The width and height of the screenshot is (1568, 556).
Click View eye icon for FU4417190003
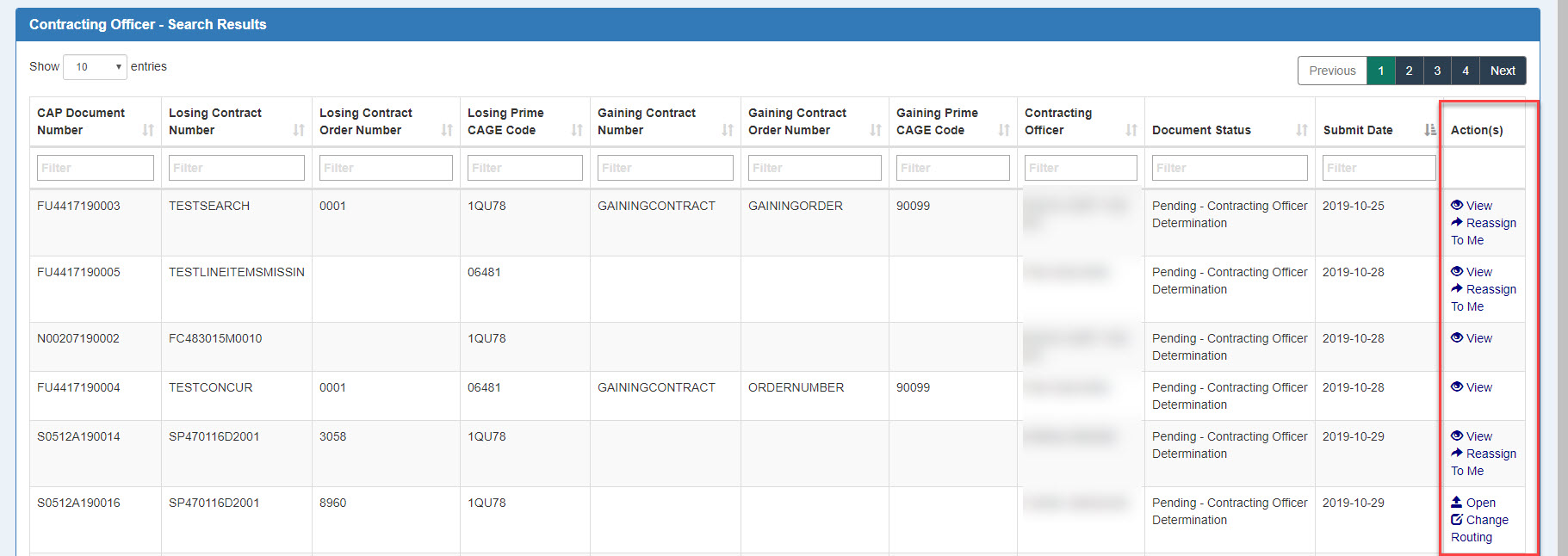click(1457, 206)
